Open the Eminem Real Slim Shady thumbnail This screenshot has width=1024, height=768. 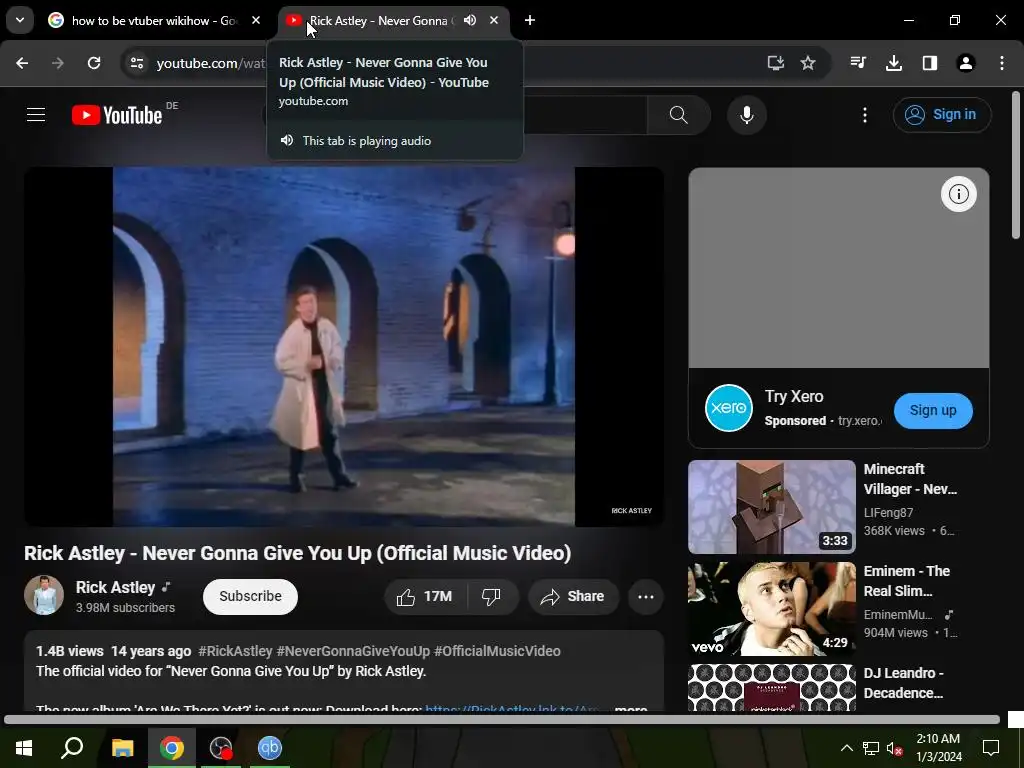(x=771, y=609)
